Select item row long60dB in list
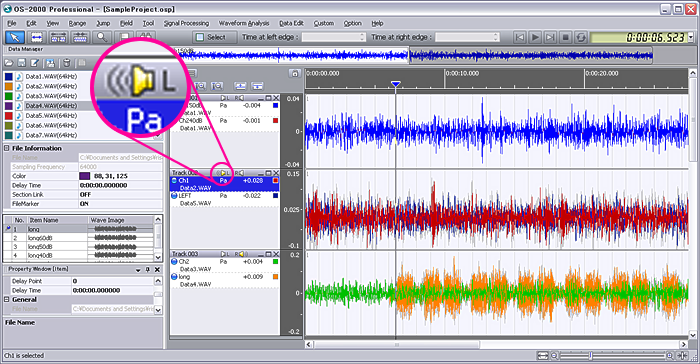This screenshot has height=364, width=700. [x=79, y=238]
